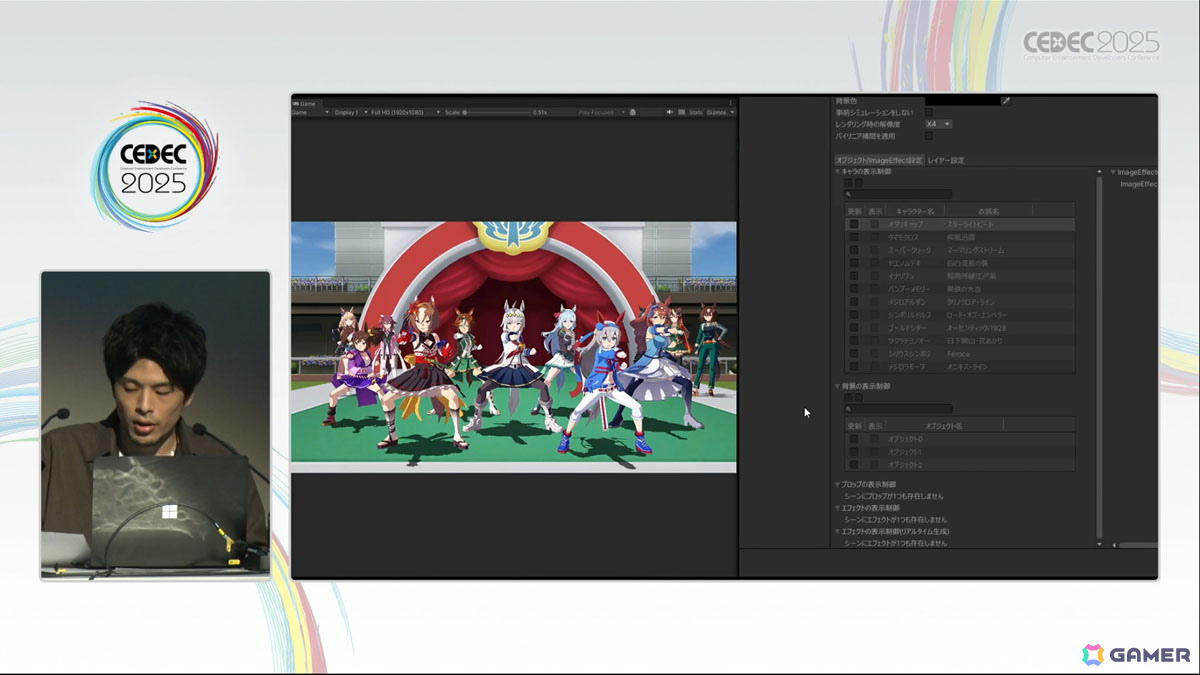The width and height of the screenshot is (1200, 675).
Task: Toggle the バイリニア補間を適用 checkbox
Action: [929, 135]
